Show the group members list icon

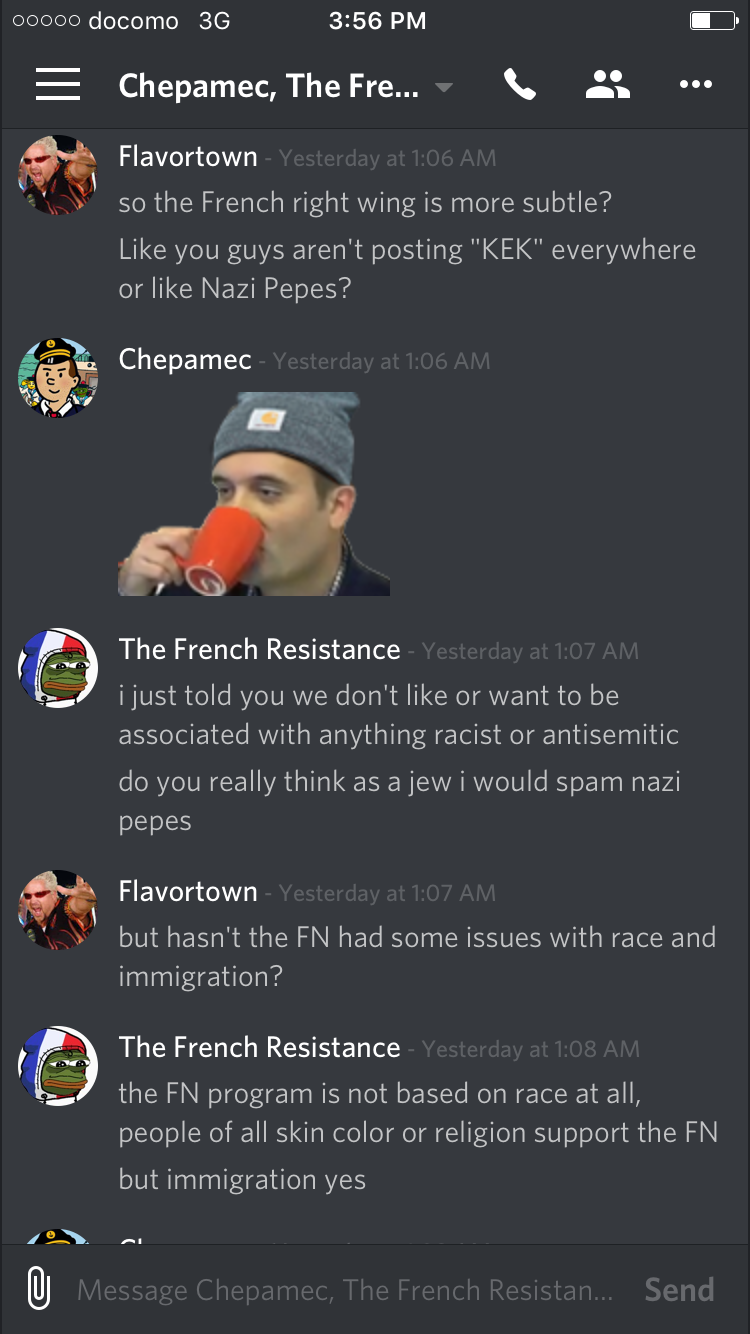coord(607,85)
